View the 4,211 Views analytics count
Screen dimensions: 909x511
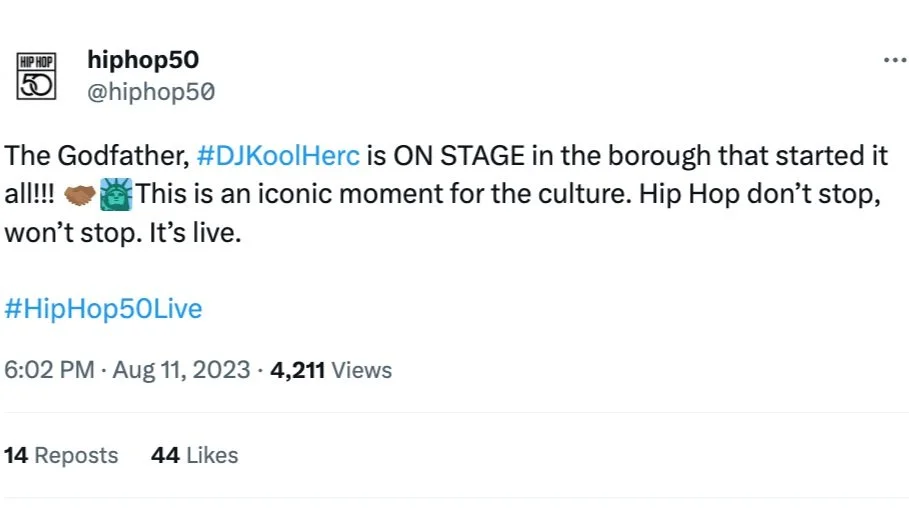331,370
